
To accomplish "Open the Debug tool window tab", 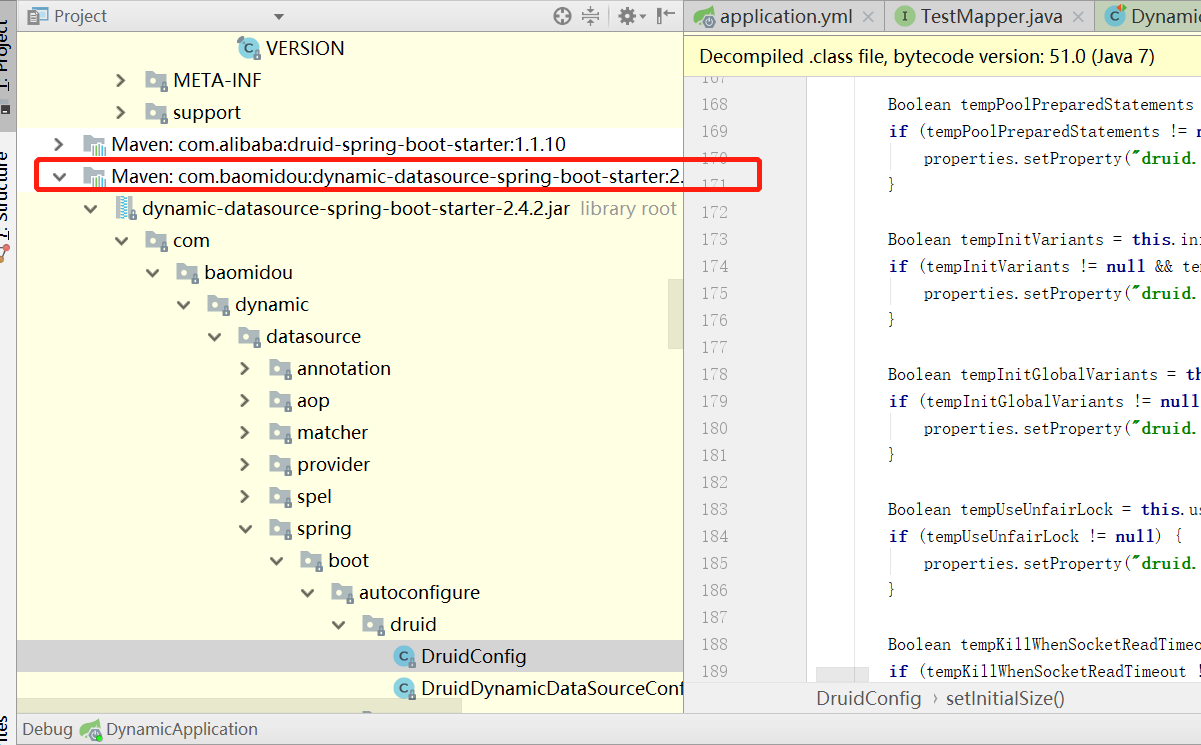I will (47, 729).
